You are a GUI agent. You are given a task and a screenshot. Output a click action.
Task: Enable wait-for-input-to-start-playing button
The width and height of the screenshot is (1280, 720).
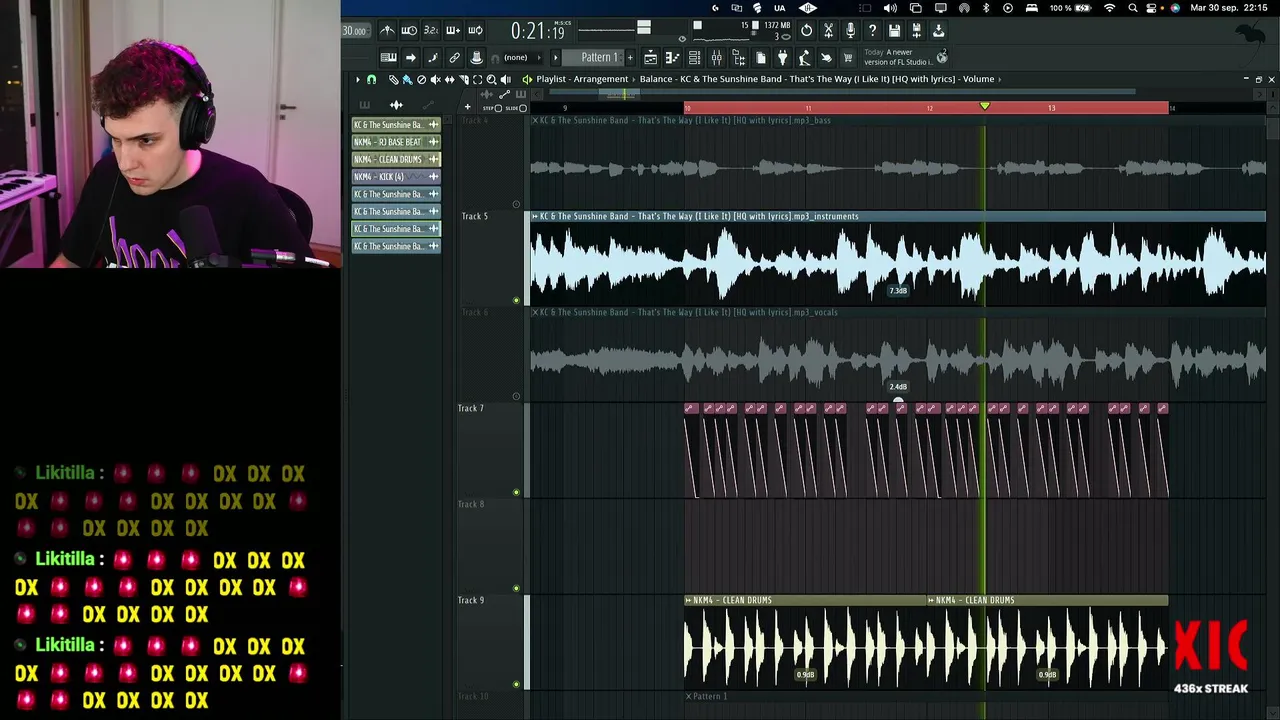click(409, 30)
